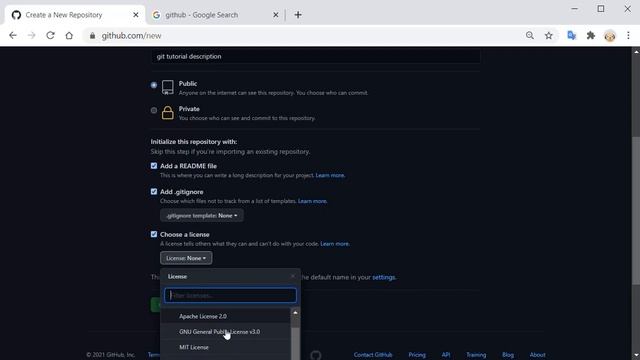
Task: Open Pricing footer link
Action: [417, 355]
